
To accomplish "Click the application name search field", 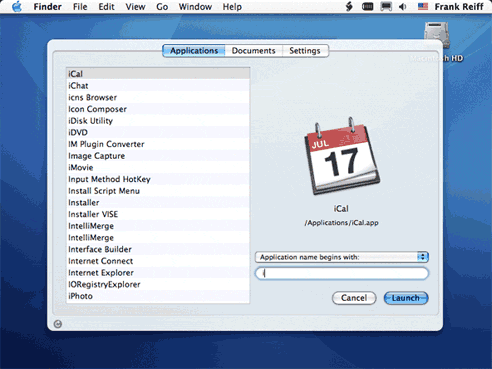I will coord(342,273).
